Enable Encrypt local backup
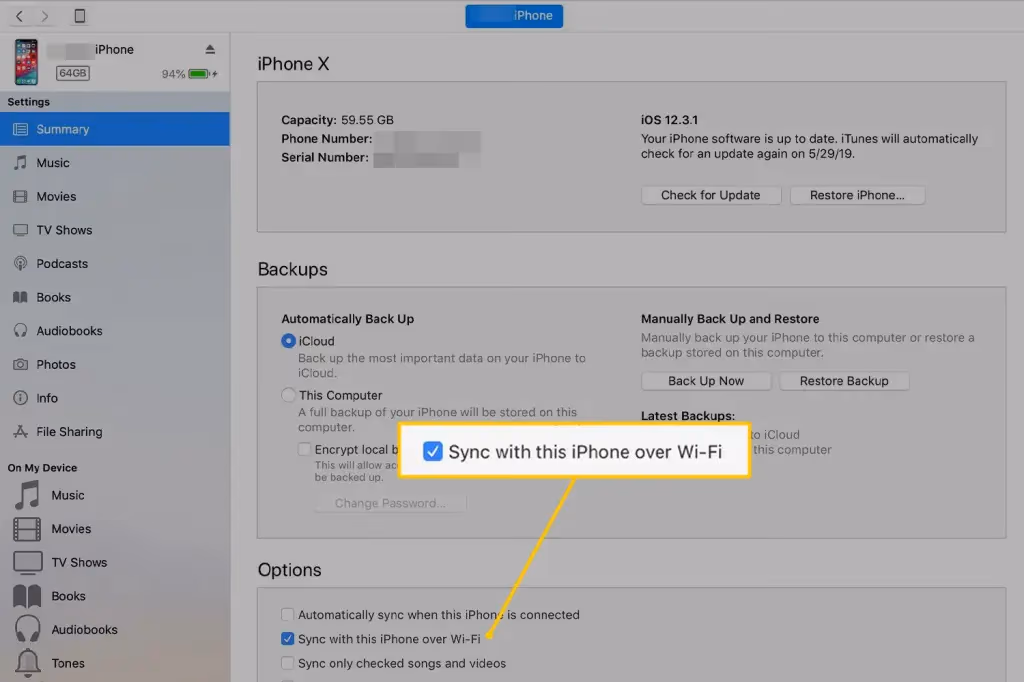Screen dimensions: 1024x682 305,449
